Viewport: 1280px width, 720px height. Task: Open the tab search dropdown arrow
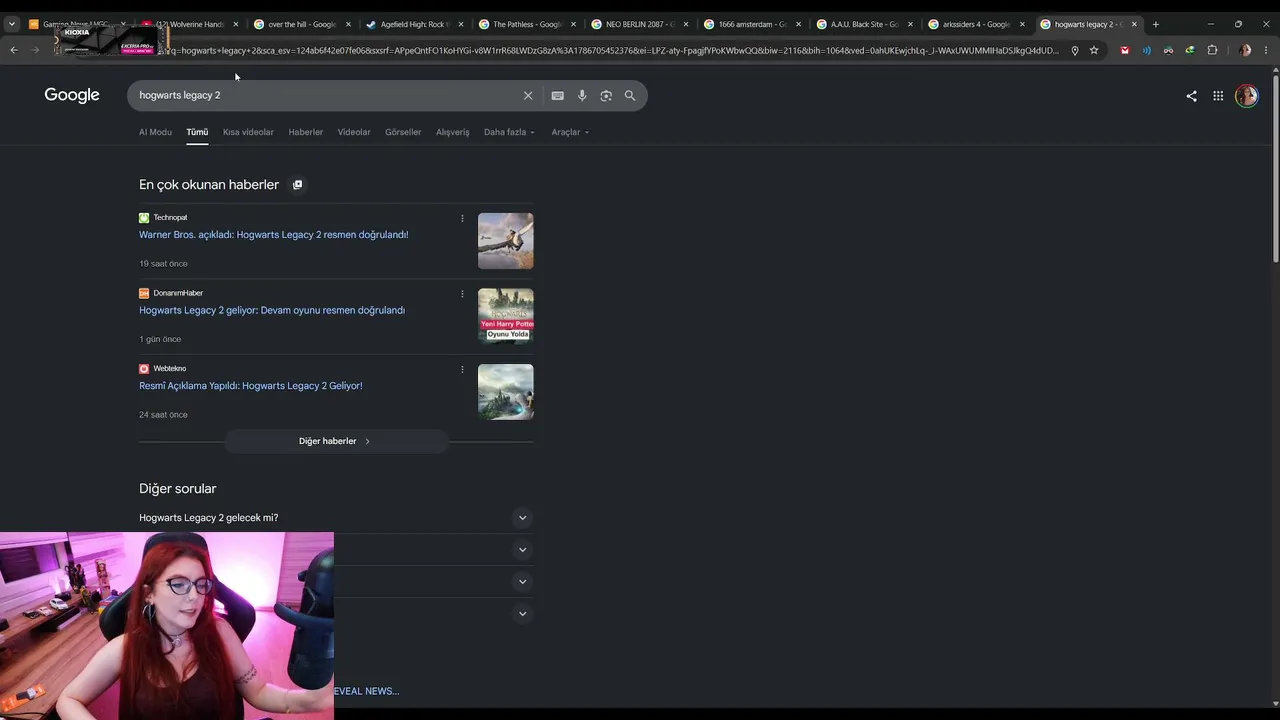coord(12,24)
